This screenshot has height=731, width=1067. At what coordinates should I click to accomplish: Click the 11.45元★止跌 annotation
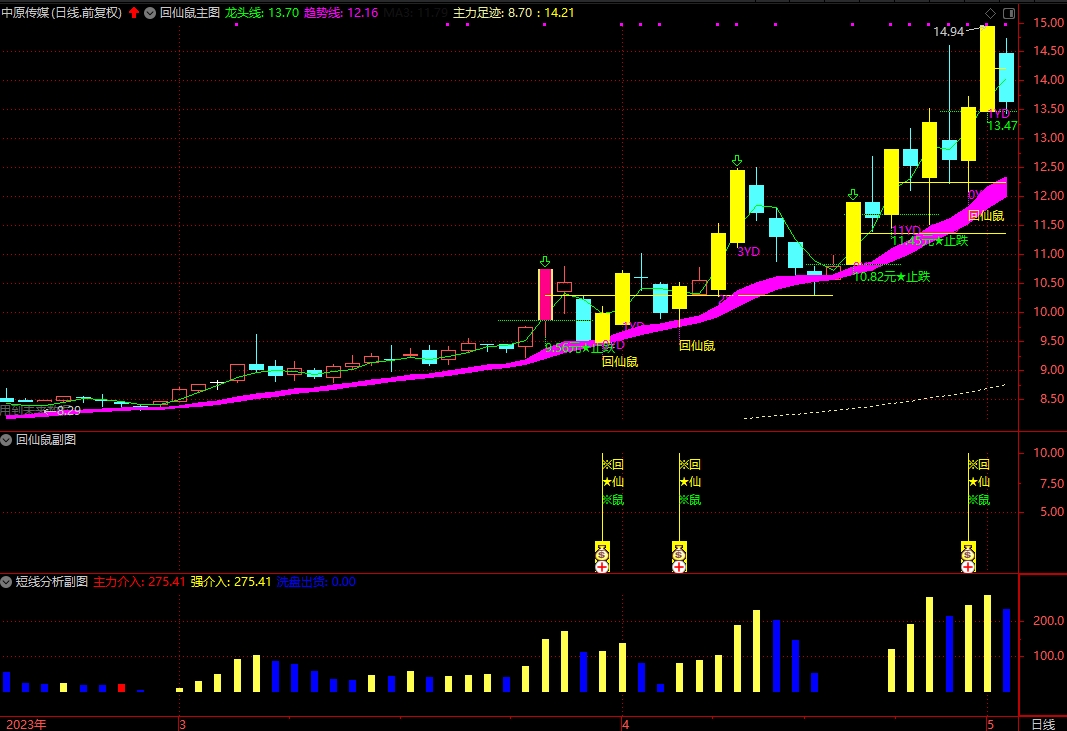point(930,241)
